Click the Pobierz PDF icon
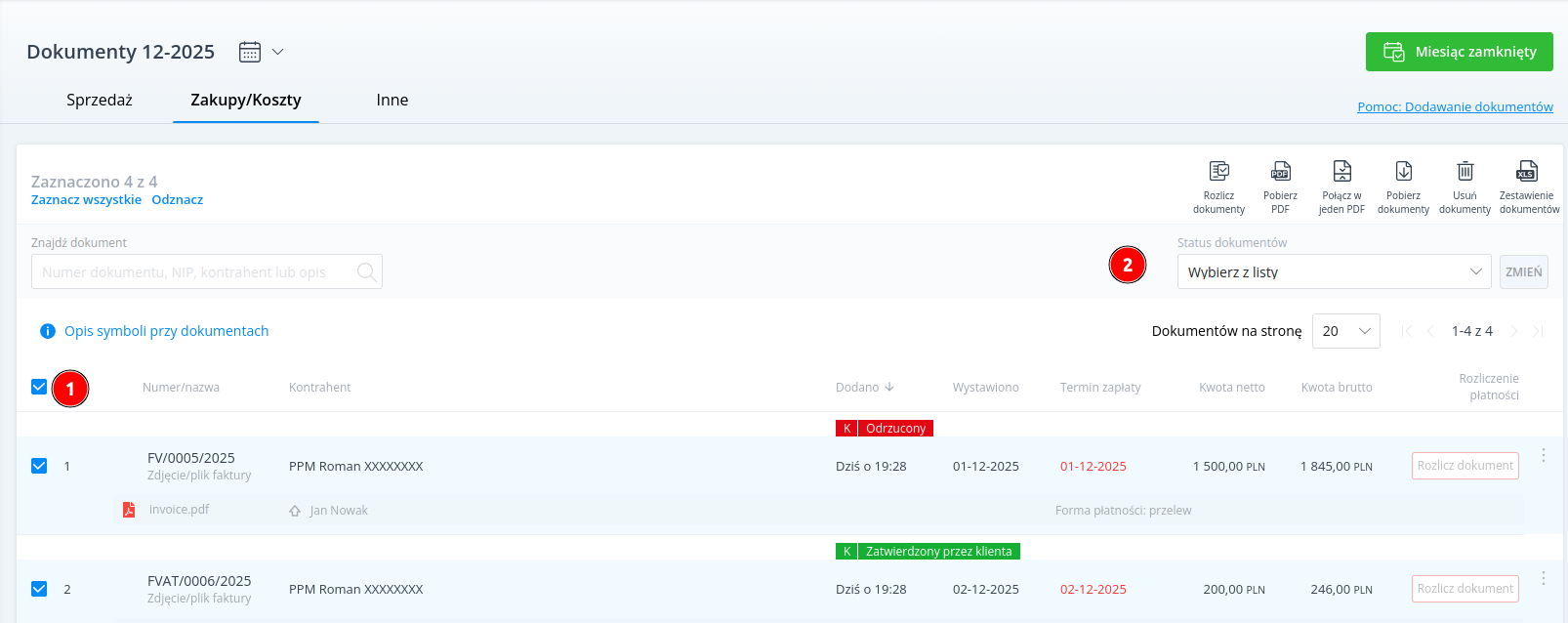1568x623 pixels. (x=1280, y=172)
